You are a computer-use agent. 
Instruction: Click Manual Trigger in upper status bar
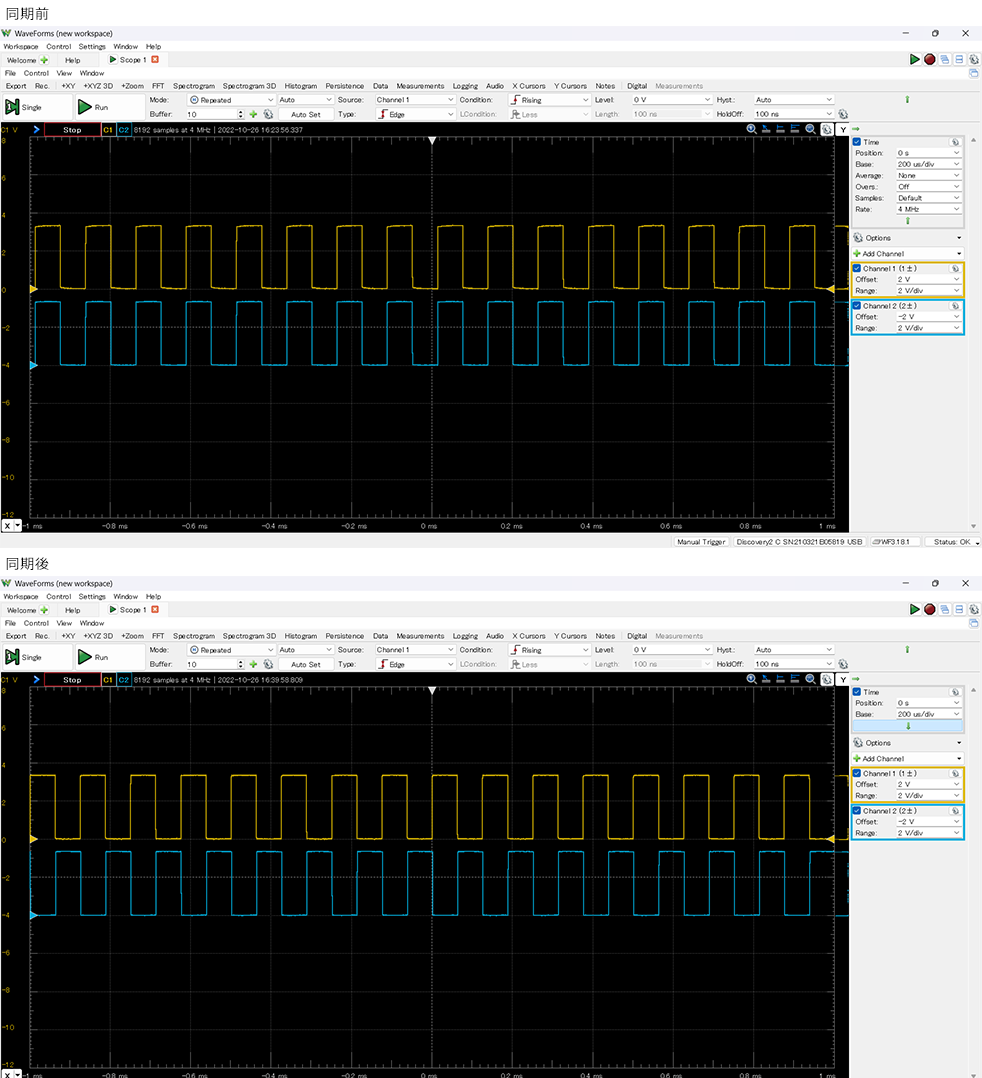coord(701,542)
